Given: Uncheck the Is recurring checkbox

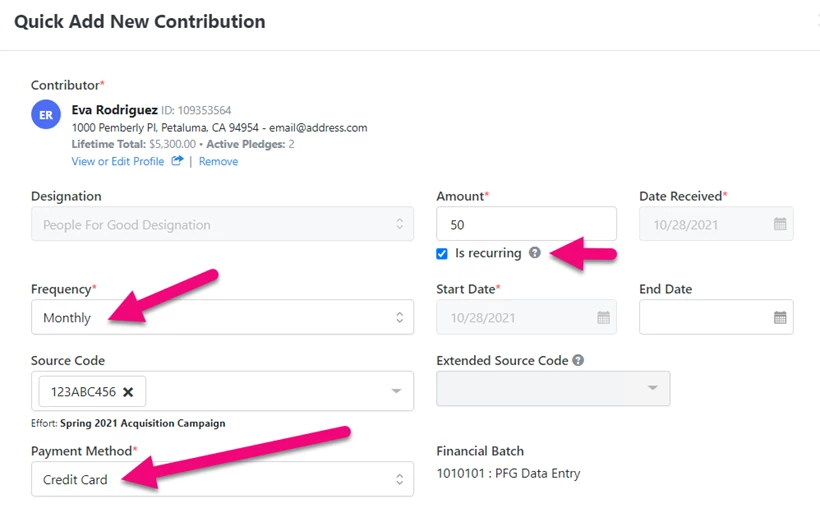Looking at the screenshot, I should point(442,254).
